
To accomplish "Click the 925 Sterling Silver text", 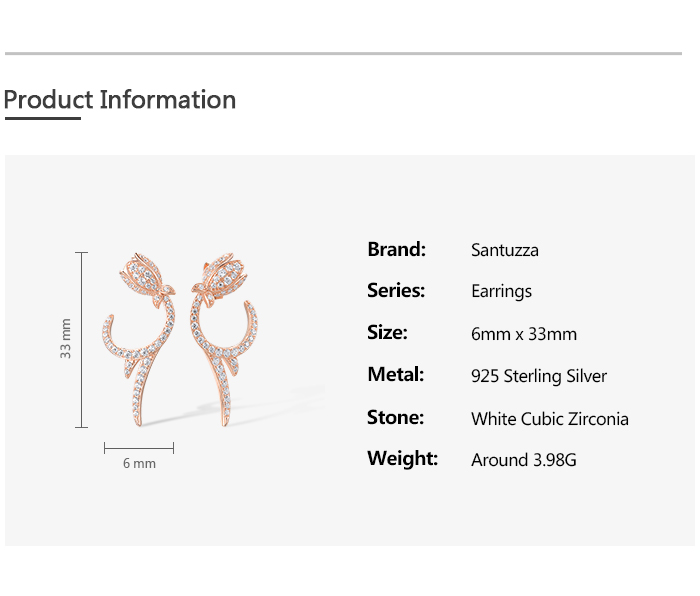I will coord(538,376).
